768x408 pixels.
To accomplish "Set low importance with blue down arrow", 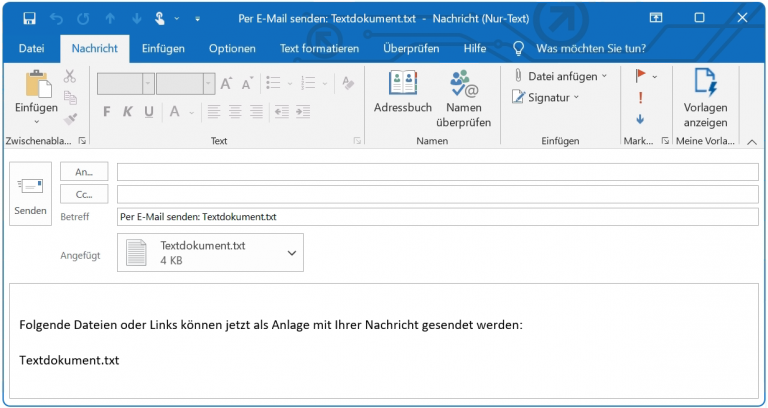I will point(640,119).
